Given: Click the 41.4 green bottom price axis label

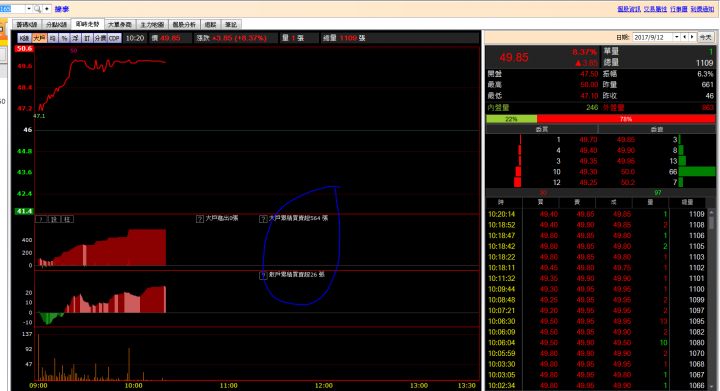Looking at the screenshot, I should click(24, 211).
